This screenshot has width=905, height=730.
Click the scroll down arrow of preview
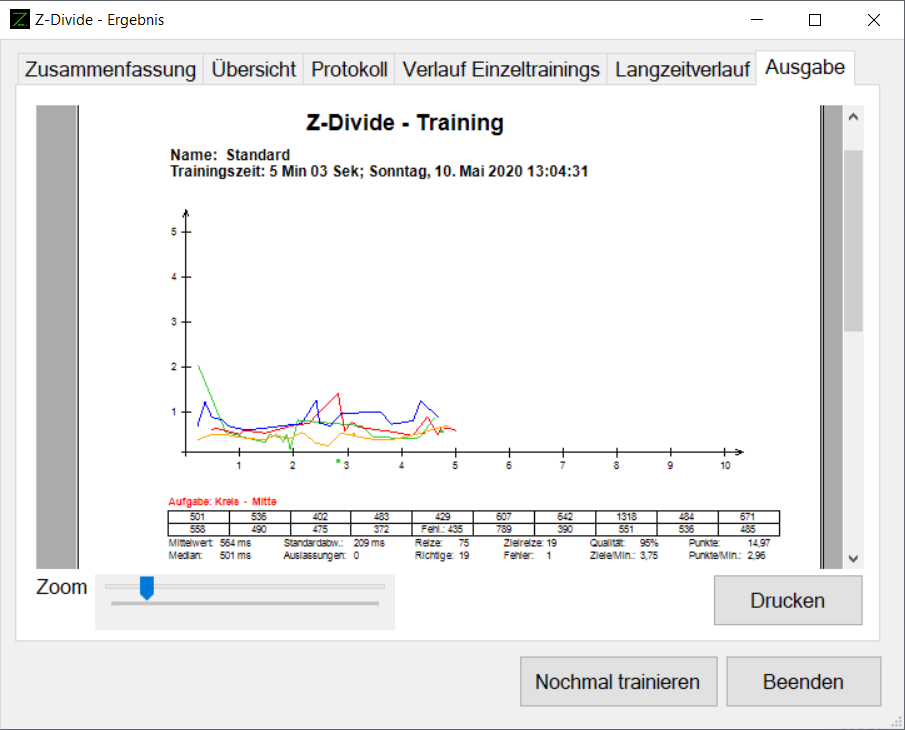[x=853, y=559]
